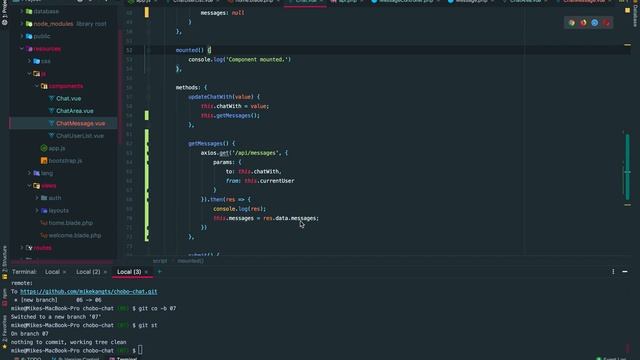640x360 pixels.
Task: Click the teal editor scrollbar change marker
Action: (x=627, y=167)
